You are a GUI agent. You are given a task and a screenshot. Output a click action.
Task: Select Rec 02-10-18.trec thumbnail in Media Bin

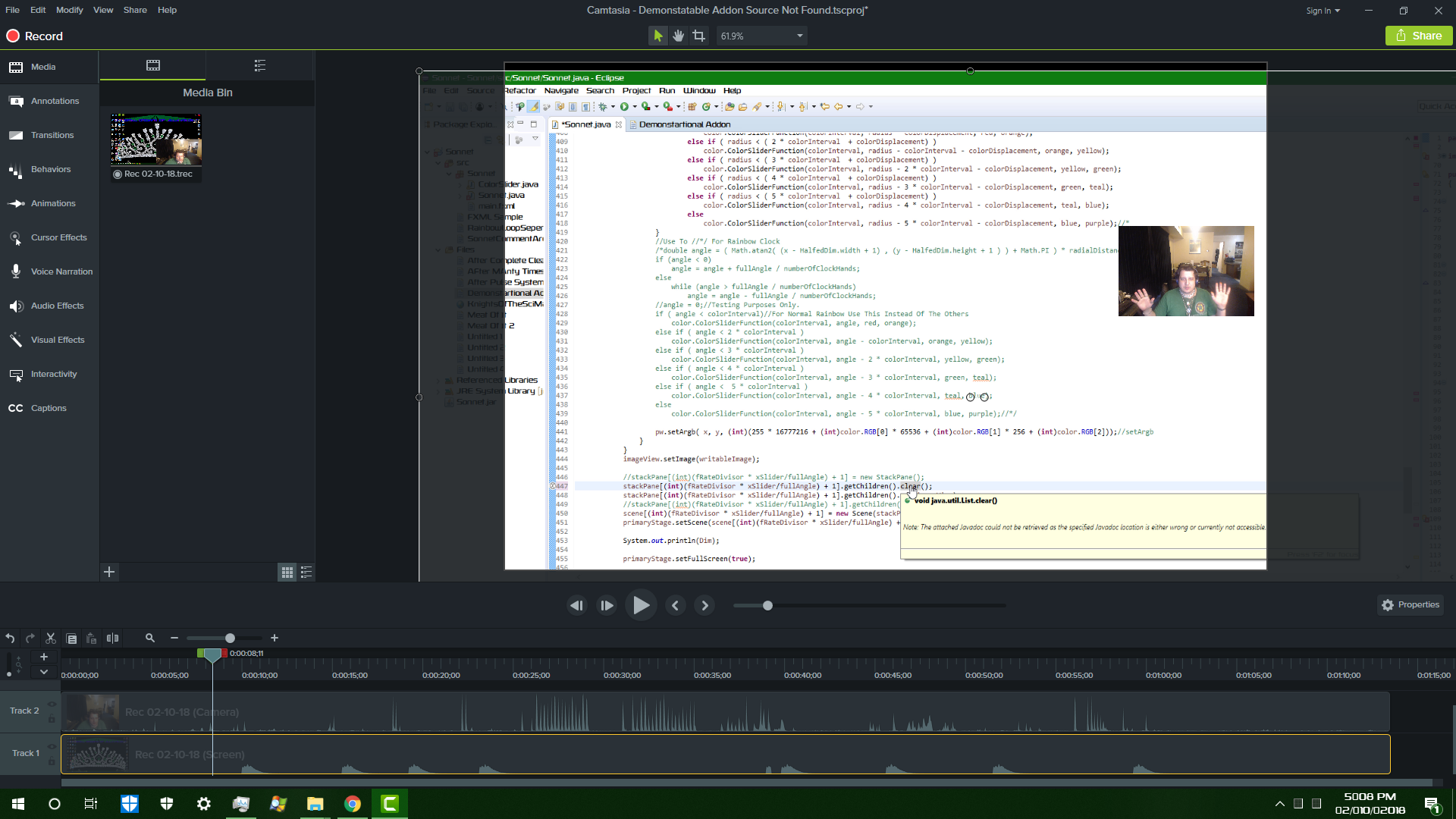pyautogui.click(x=156, y=140)
